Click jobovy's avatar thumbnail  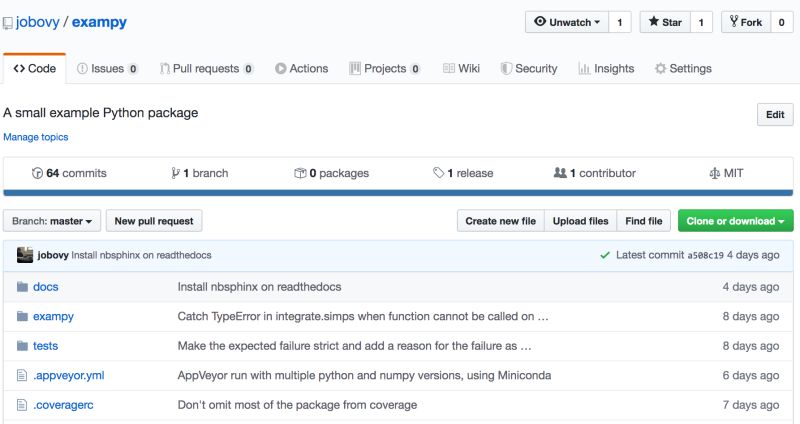[x=25, y=255]
